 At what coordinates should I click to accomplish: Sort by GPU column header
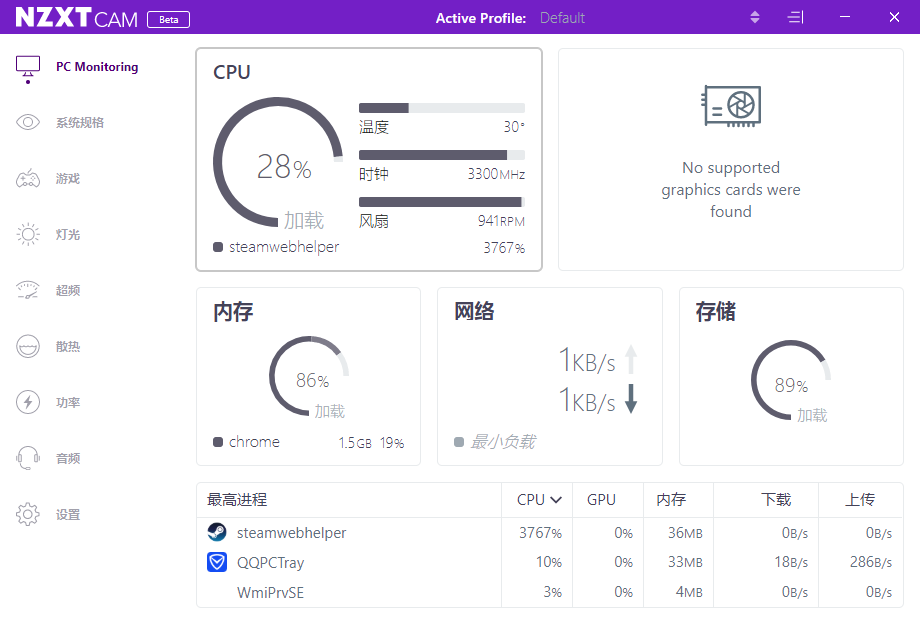pos(601,500)
